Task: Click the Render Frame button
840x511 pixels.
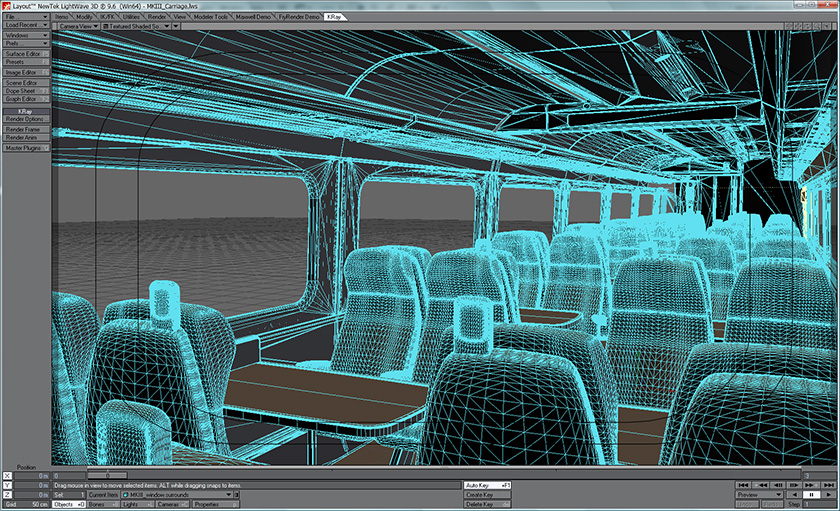Action: 26,129
